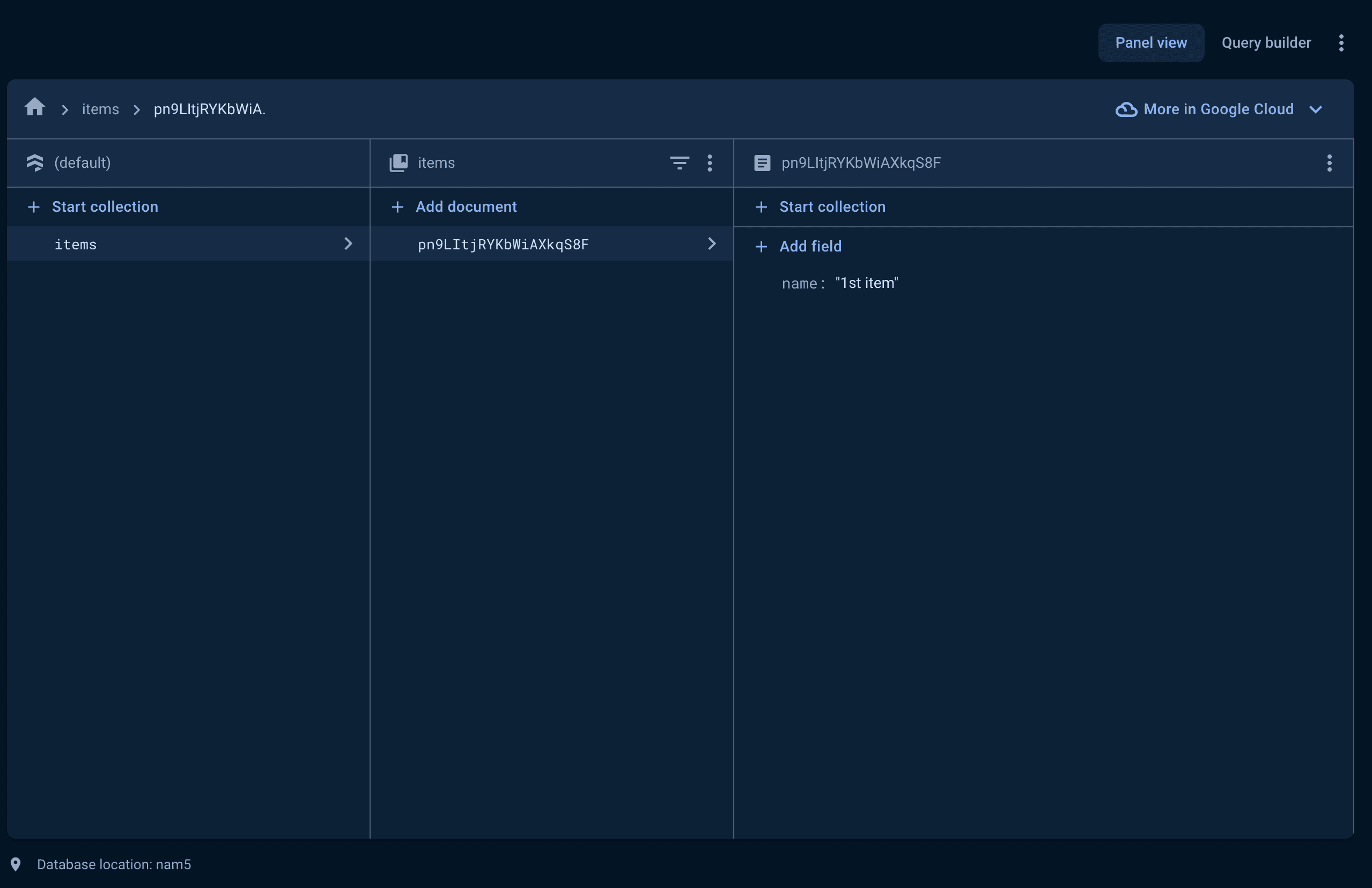Click the home breadcrumb icon
This screenshot has height=888, width=1372.
click(34, 107)
